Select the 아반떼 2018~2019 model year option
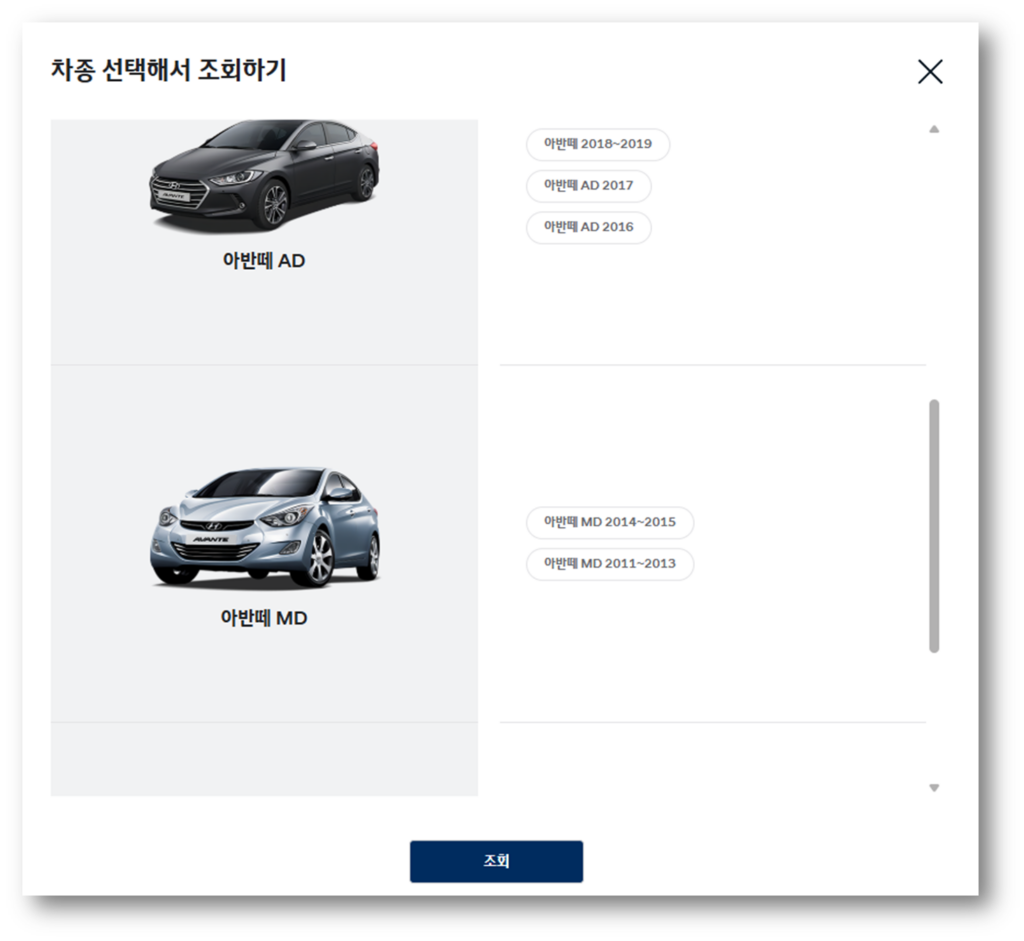The width and height of the screenshot is (1024, 941). 598,144
